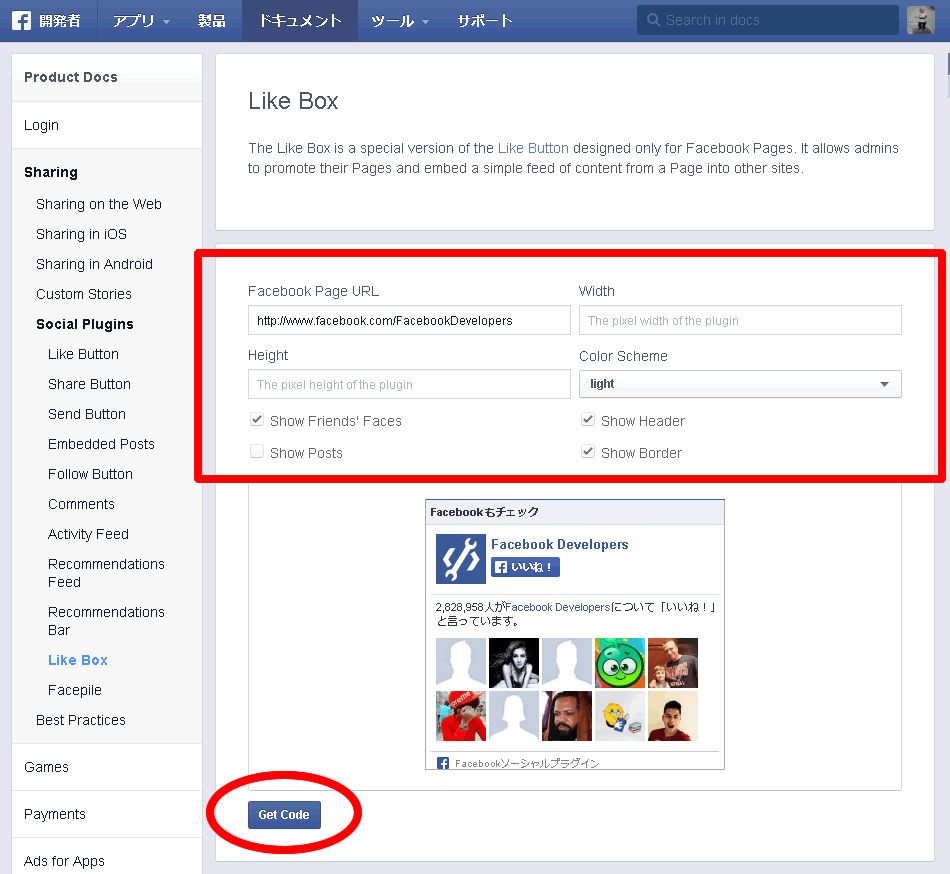Click Facebook Developers page logo in preview
This screenshot has height=874, width=950.
460,558
